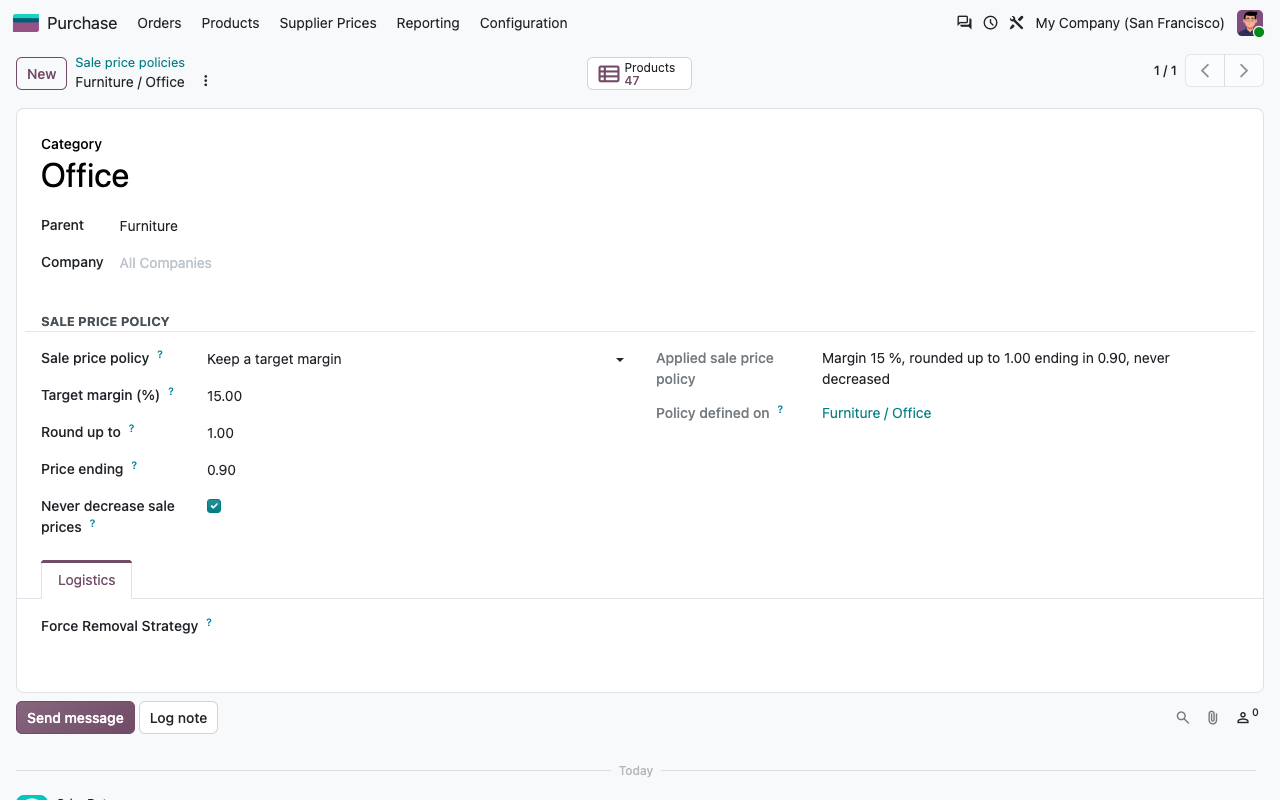The height and width of the screenshot is (800, 1280).
Task: Click the Products 47 stat button
Action: (x=639, y=73)
